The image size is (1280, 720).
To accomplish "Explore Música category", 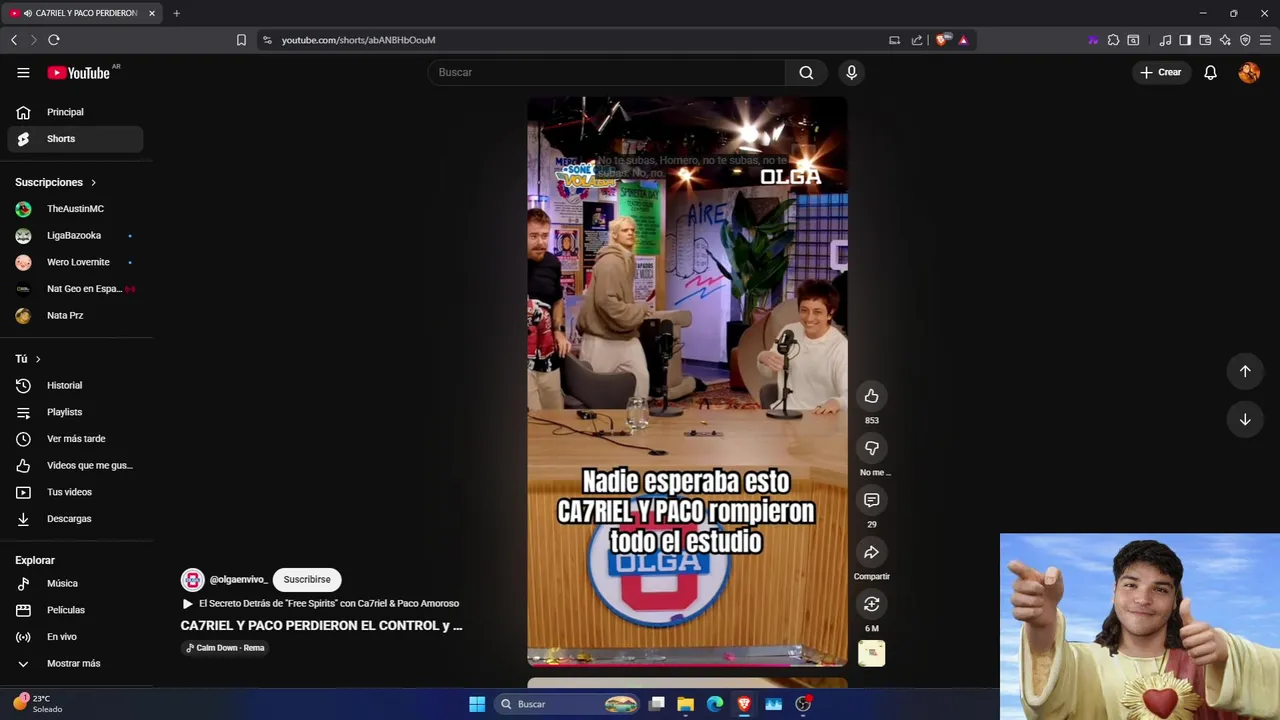I will (75, 583).
